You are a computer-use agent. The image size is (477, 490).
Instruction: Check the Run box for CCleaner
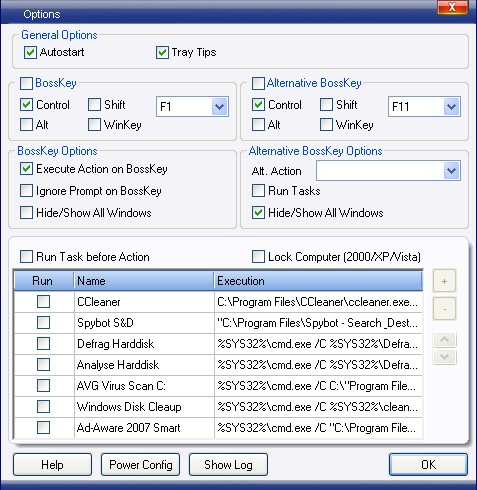43,302
